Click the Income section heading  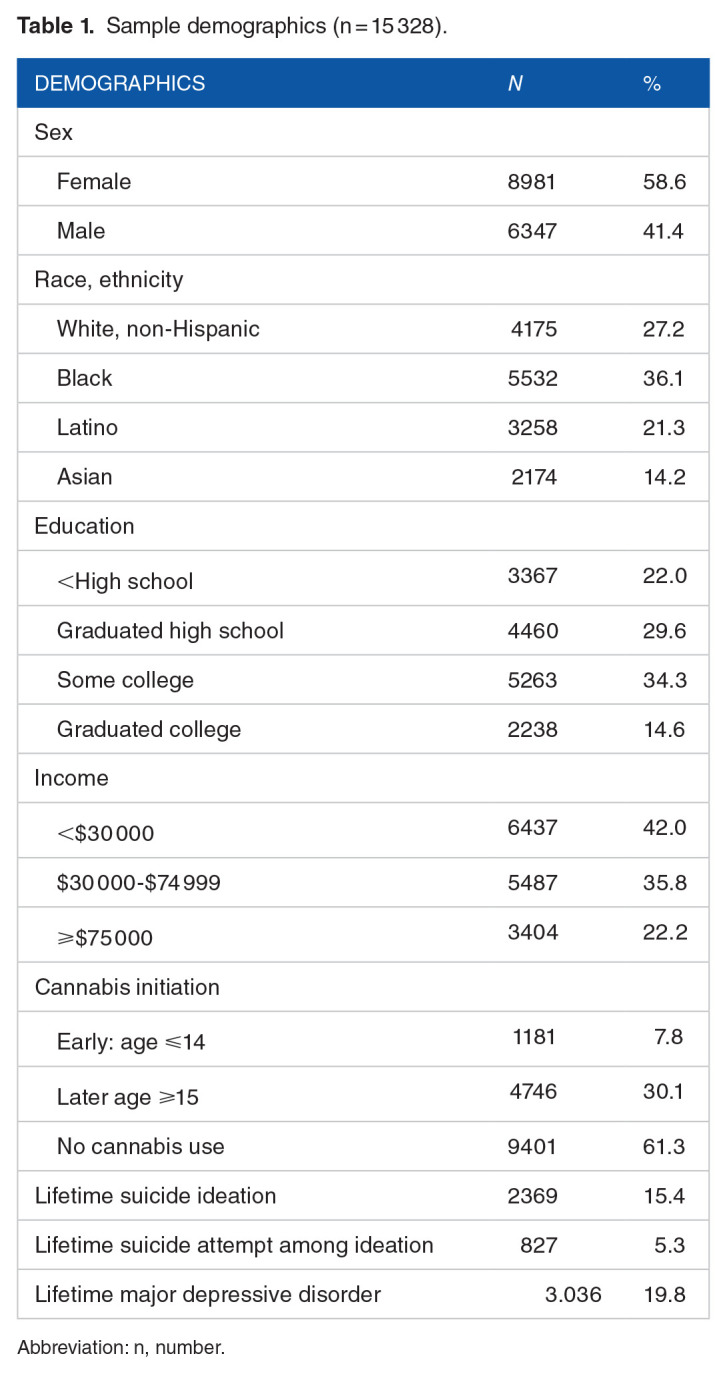pyautogui.click(x=72, y=778)
